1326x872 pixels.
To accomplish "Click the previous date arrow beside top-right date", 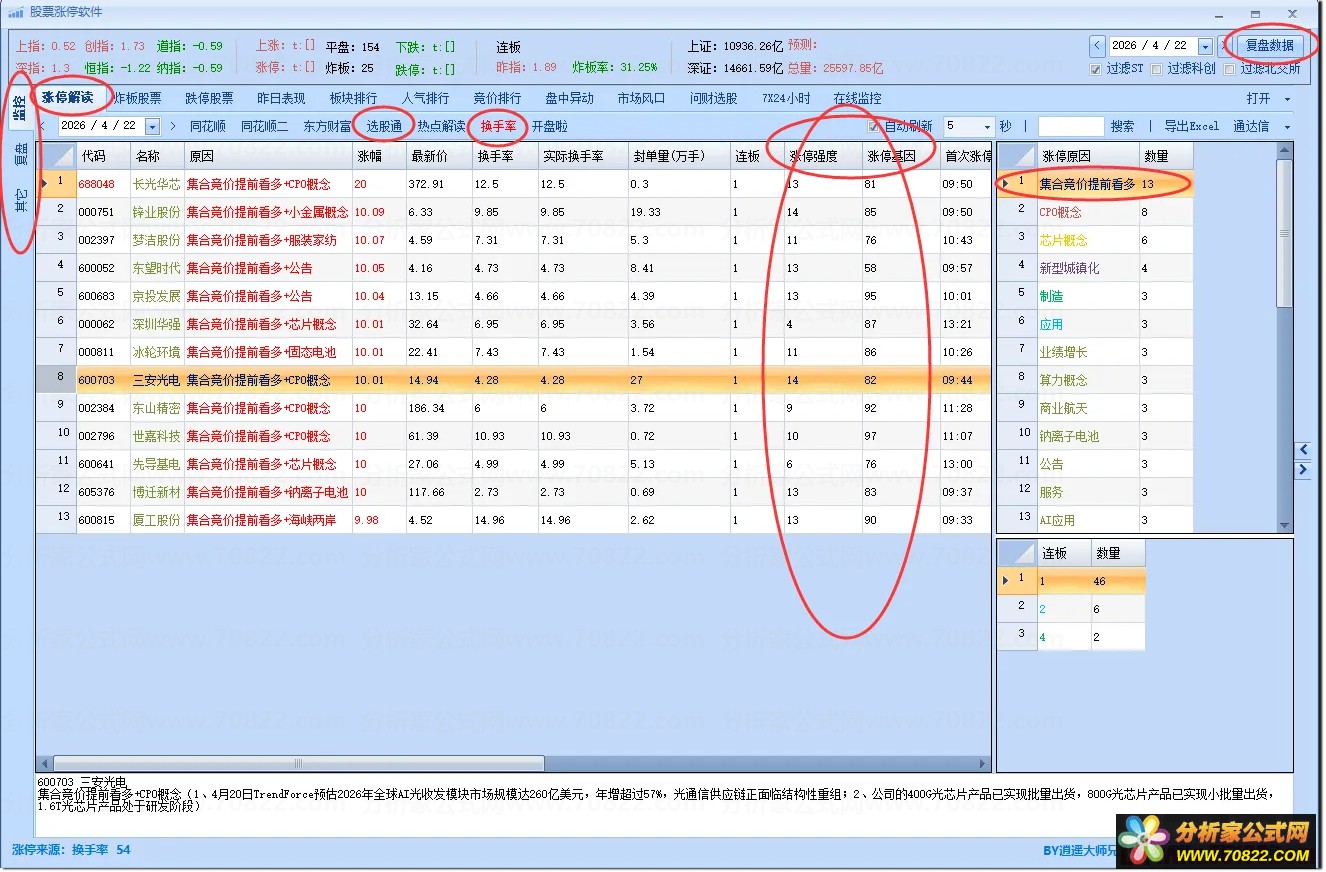I will tap(1097, 46).
